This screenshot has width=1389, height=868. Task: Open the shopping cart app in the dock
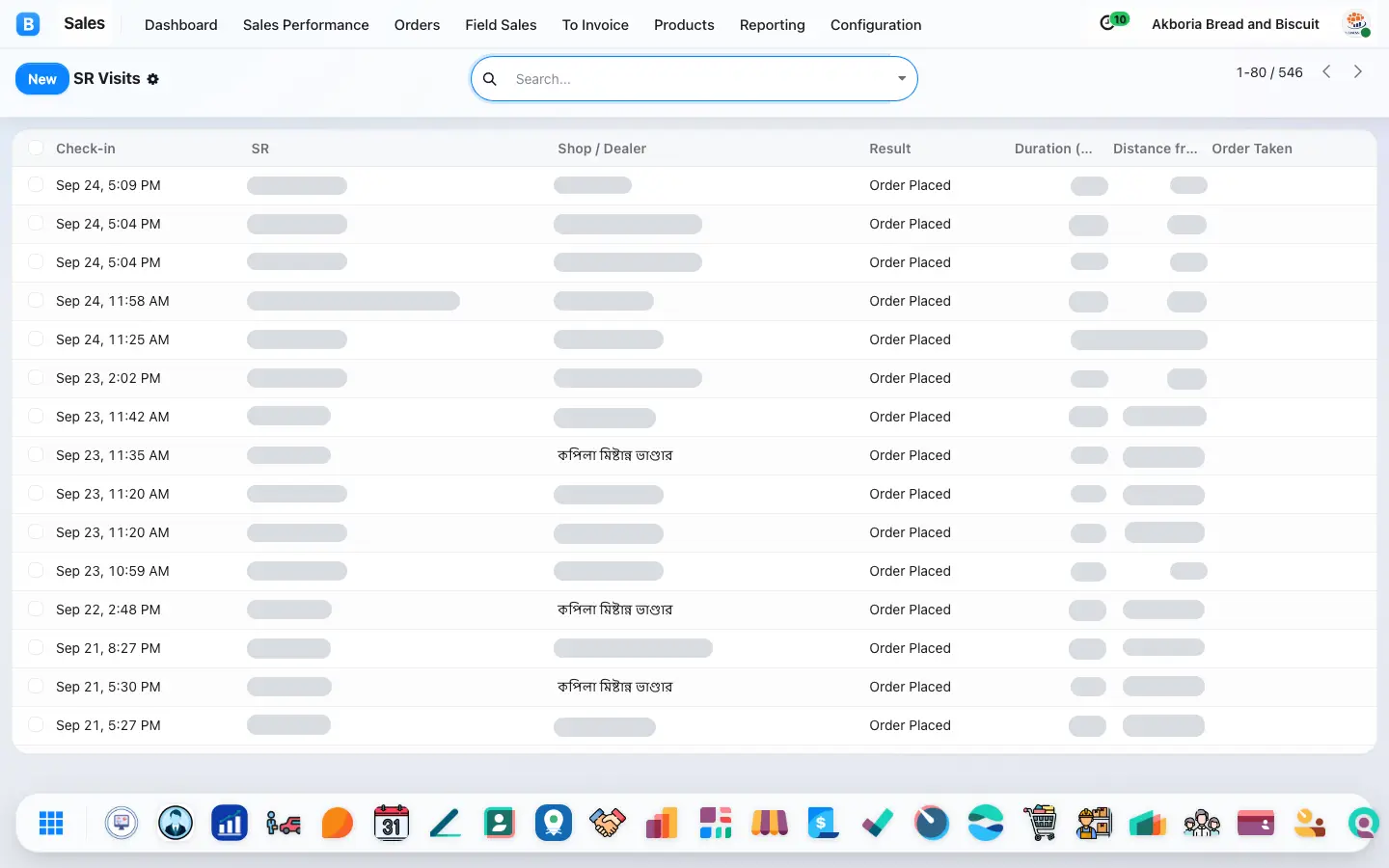click(x=1040, y=823)
